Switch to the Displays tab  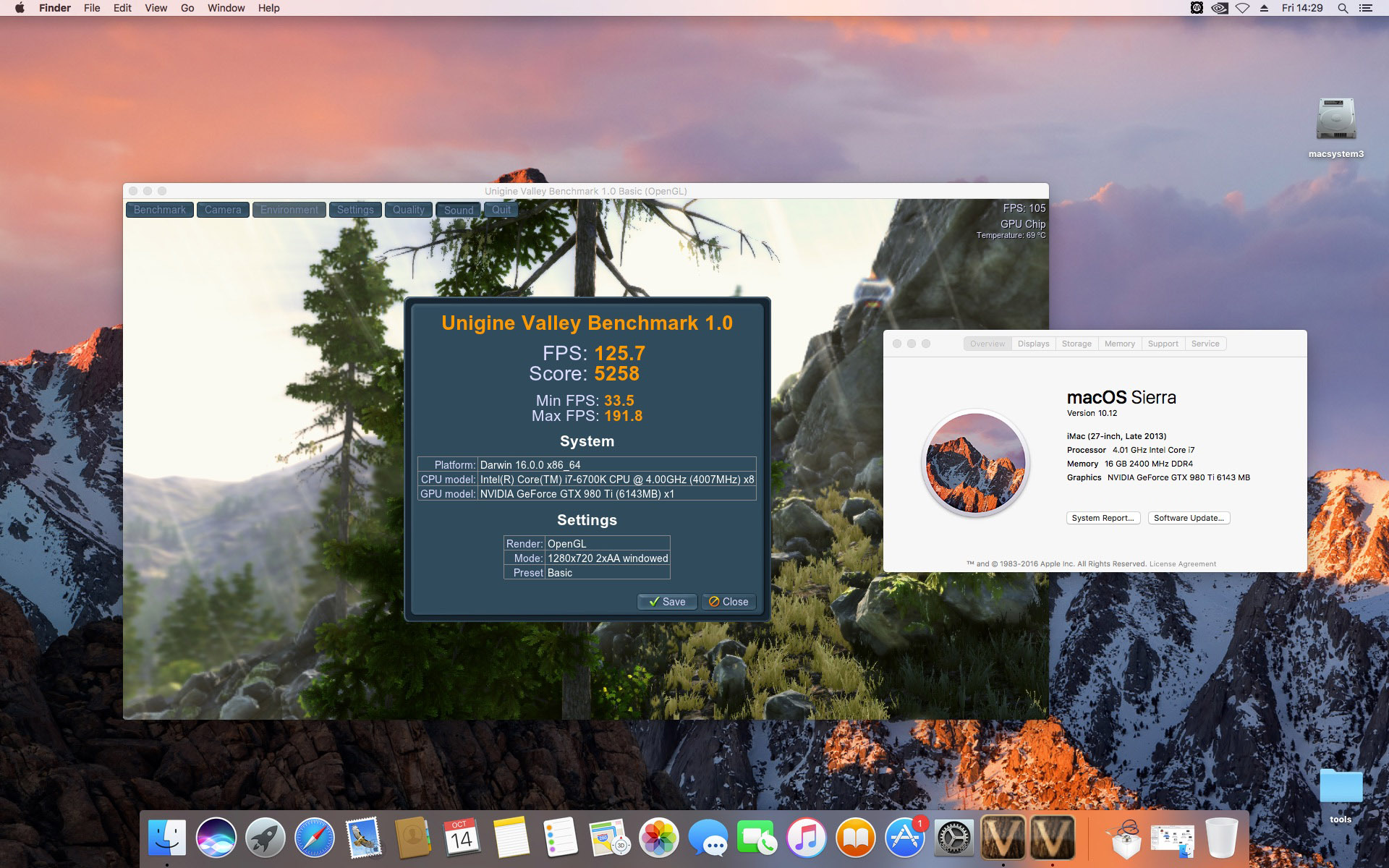click(x=1033, y=344)
